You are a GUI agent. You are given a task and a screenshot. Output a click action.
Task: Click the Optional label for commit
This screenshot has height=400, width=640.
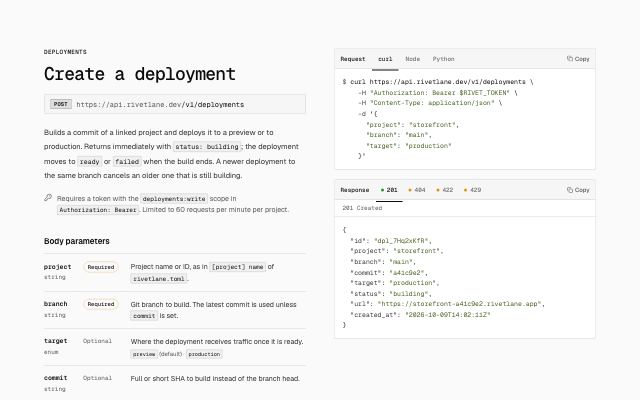(97, 378)
